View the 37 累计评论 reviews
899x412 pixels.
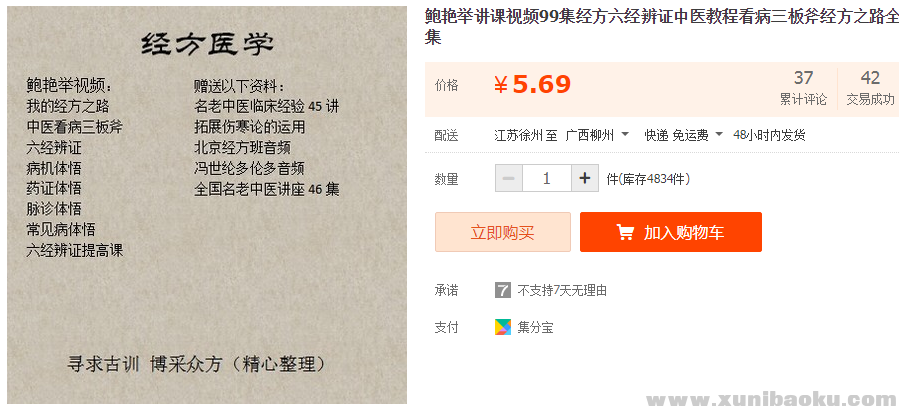tap(803, 88)
